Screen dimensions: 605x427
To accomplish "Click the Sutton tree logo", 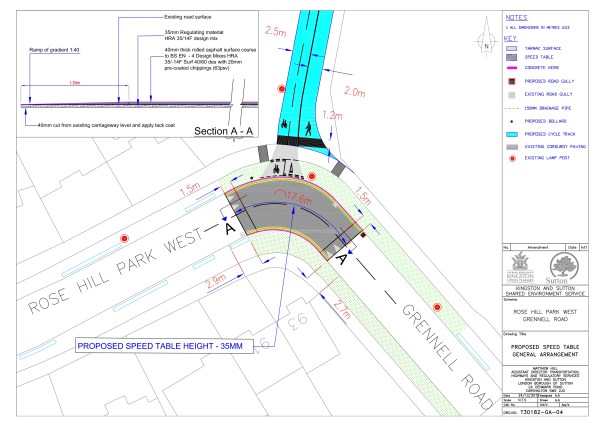I will (x=564, y=267).
